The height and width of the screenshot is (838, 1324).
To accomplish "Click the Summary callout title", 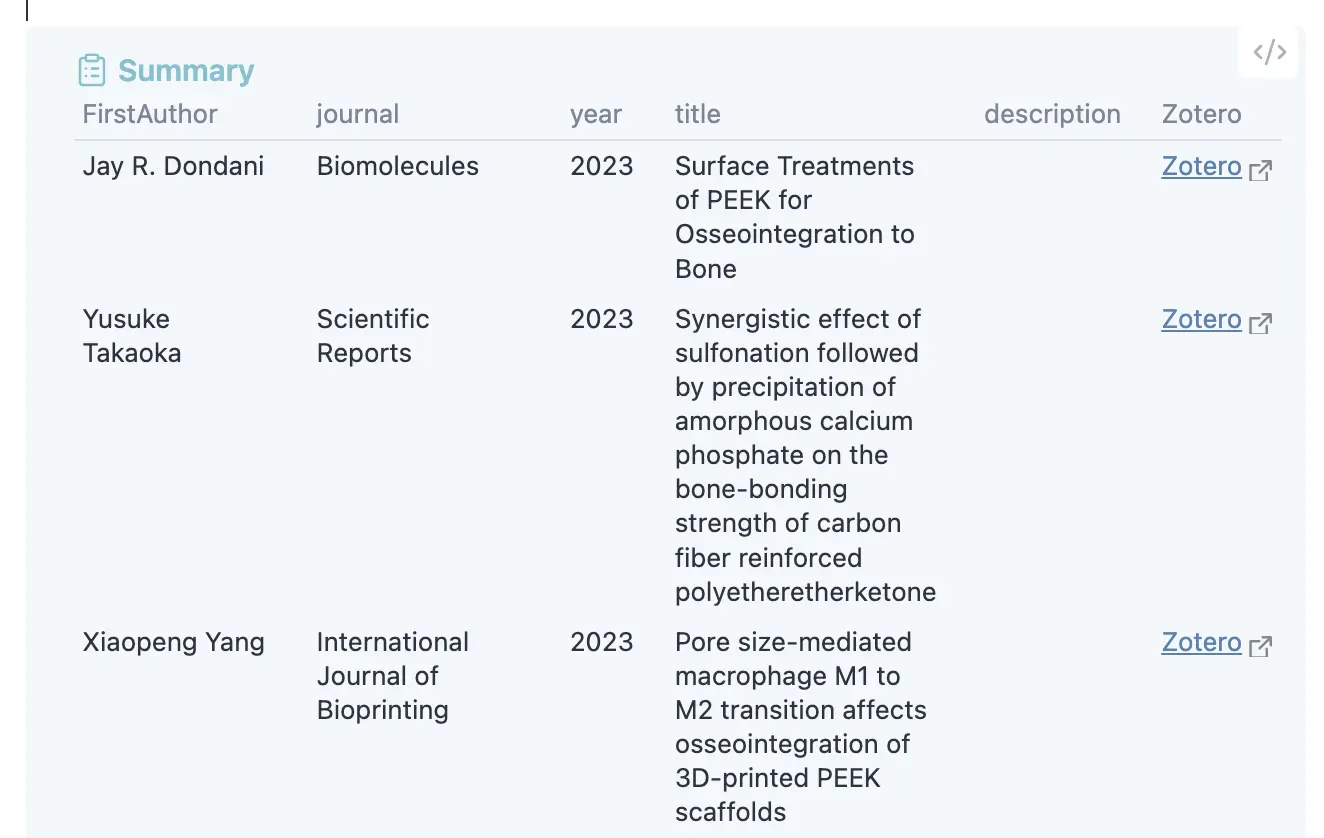I will [186, 71].
